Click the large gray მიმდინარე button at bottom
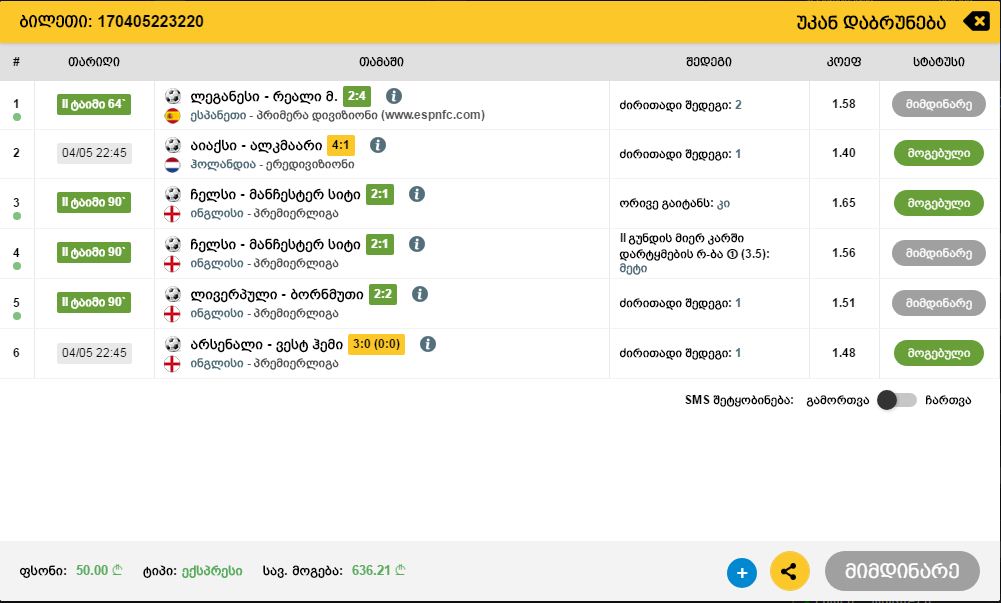Viewport: 1001px width, 603px height. 901,571
